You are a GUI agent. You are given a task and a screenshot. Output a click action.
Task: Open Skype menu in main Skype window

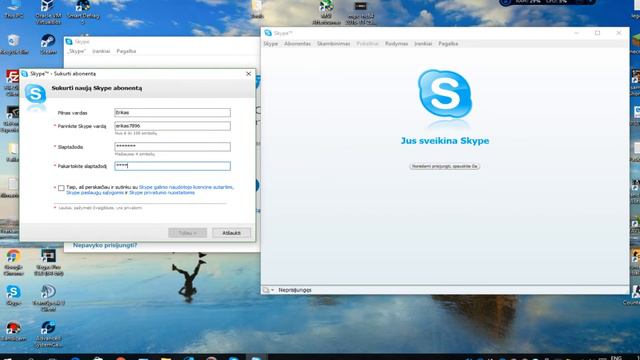(x=270, y=43)
